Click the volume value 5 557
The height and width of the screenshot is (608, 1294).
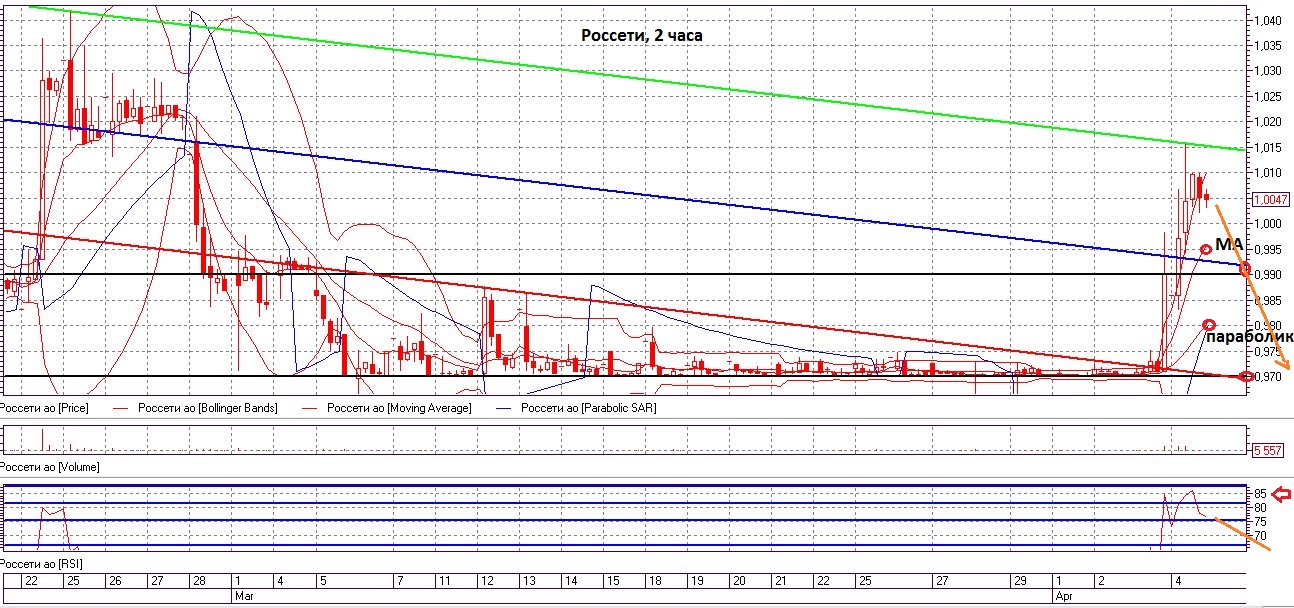1268,451
